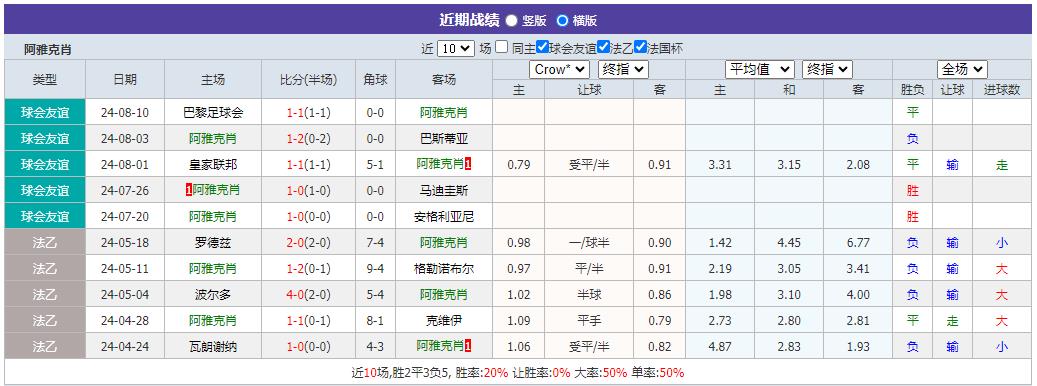The image size is (1037, 386).
Task: Open the 近10场 match count dropdown
Action: [x=455, y=48]
